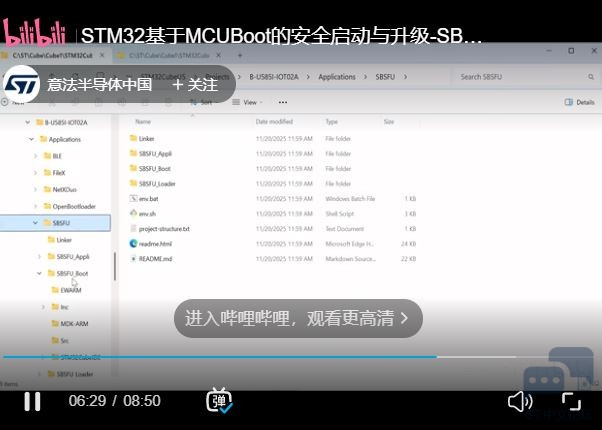This screenshot has width=602, height=430.
Task: Click the folder icon of SBSFU_Loader row
Action: (x=133, y=183)
